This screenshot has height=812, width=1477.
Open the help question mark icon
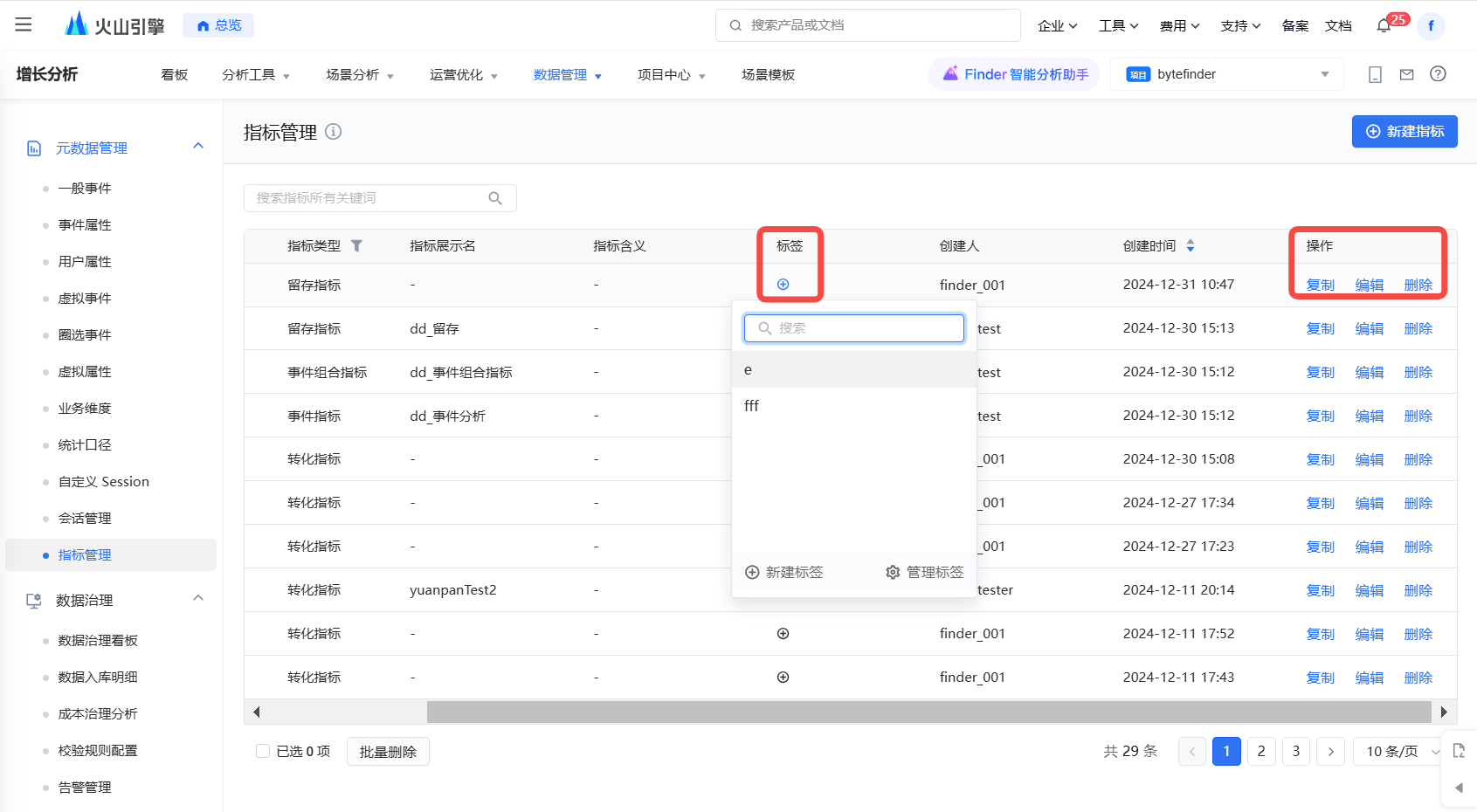coord(1438,74)
